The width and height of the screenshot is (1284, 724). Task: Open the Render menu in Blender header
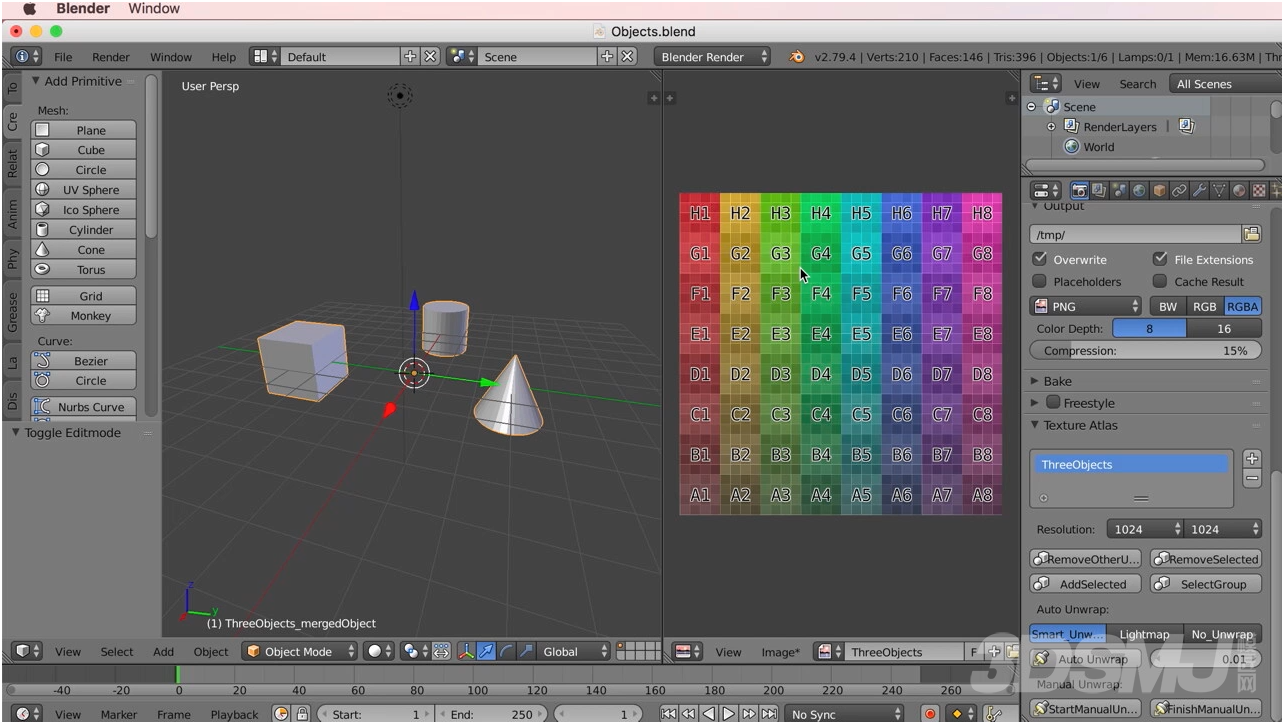pyautogui.click(x=111, y=57)
